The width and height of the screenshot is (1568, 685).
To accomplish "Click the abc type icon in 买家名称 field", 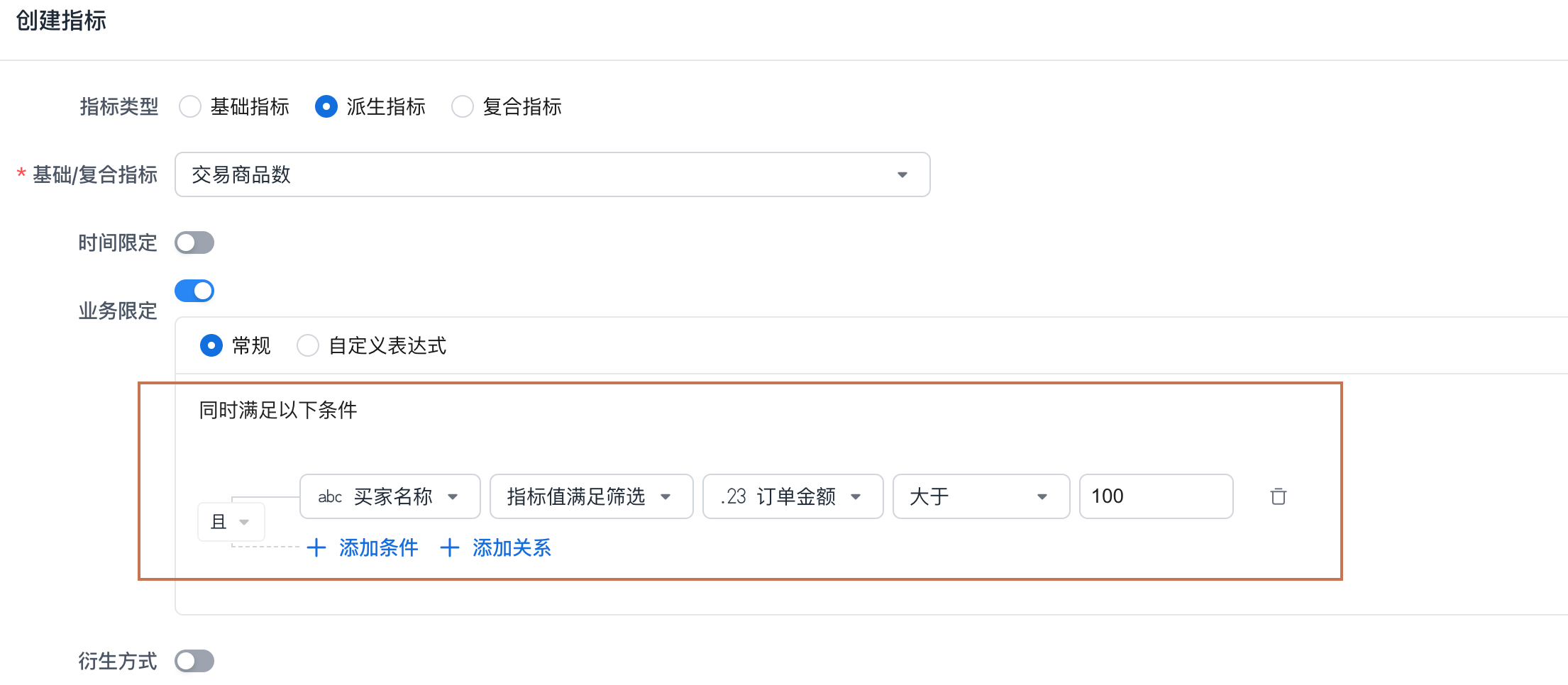I will tap(330, 496).
